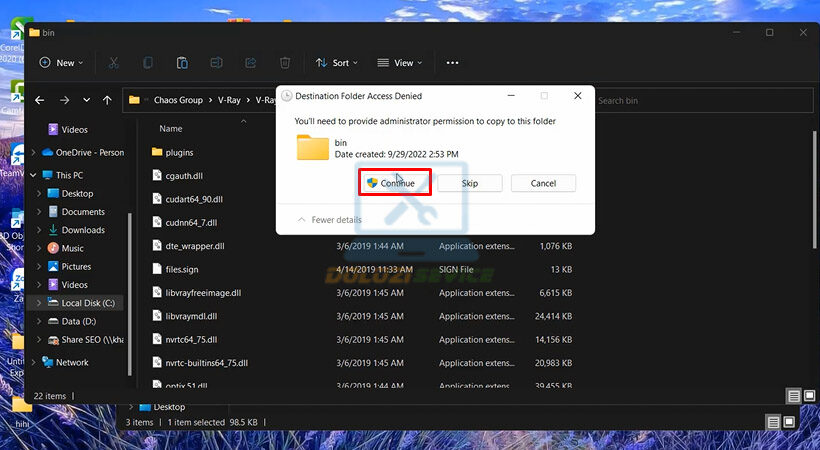Viewport: 820px width, 450px height.
Task: Expand the This PC tree node
Action: pyautogui.click(x=35, y=175)
